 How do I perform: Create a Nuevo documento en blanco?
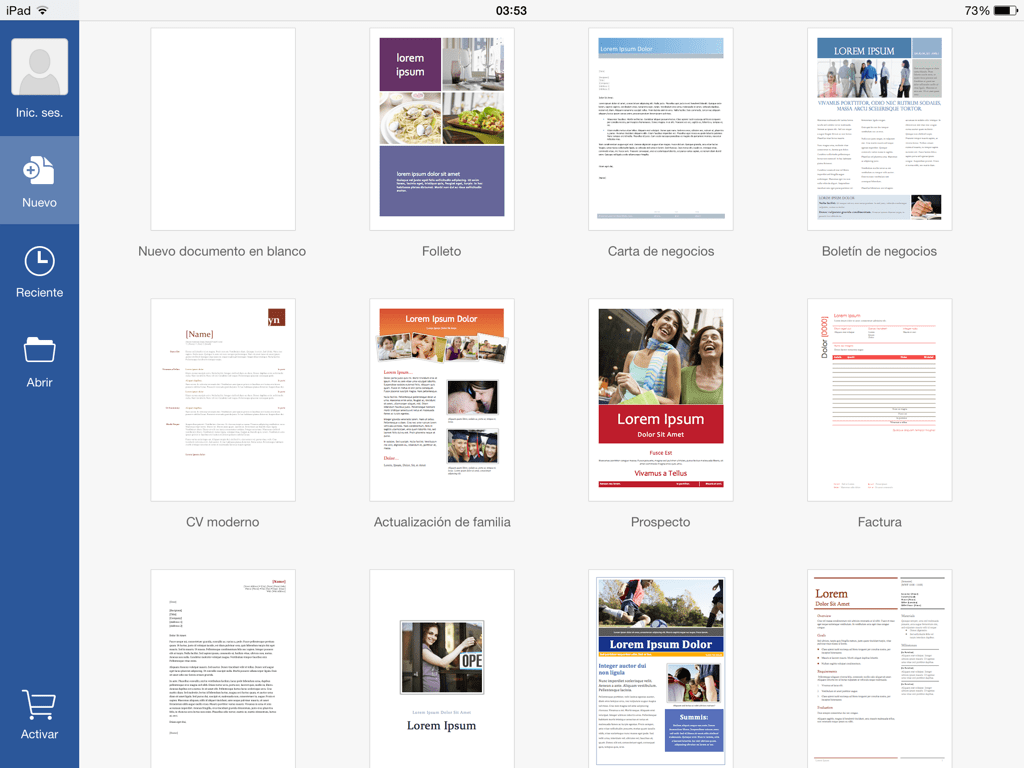pyautogui.click(x=222, y=128)
